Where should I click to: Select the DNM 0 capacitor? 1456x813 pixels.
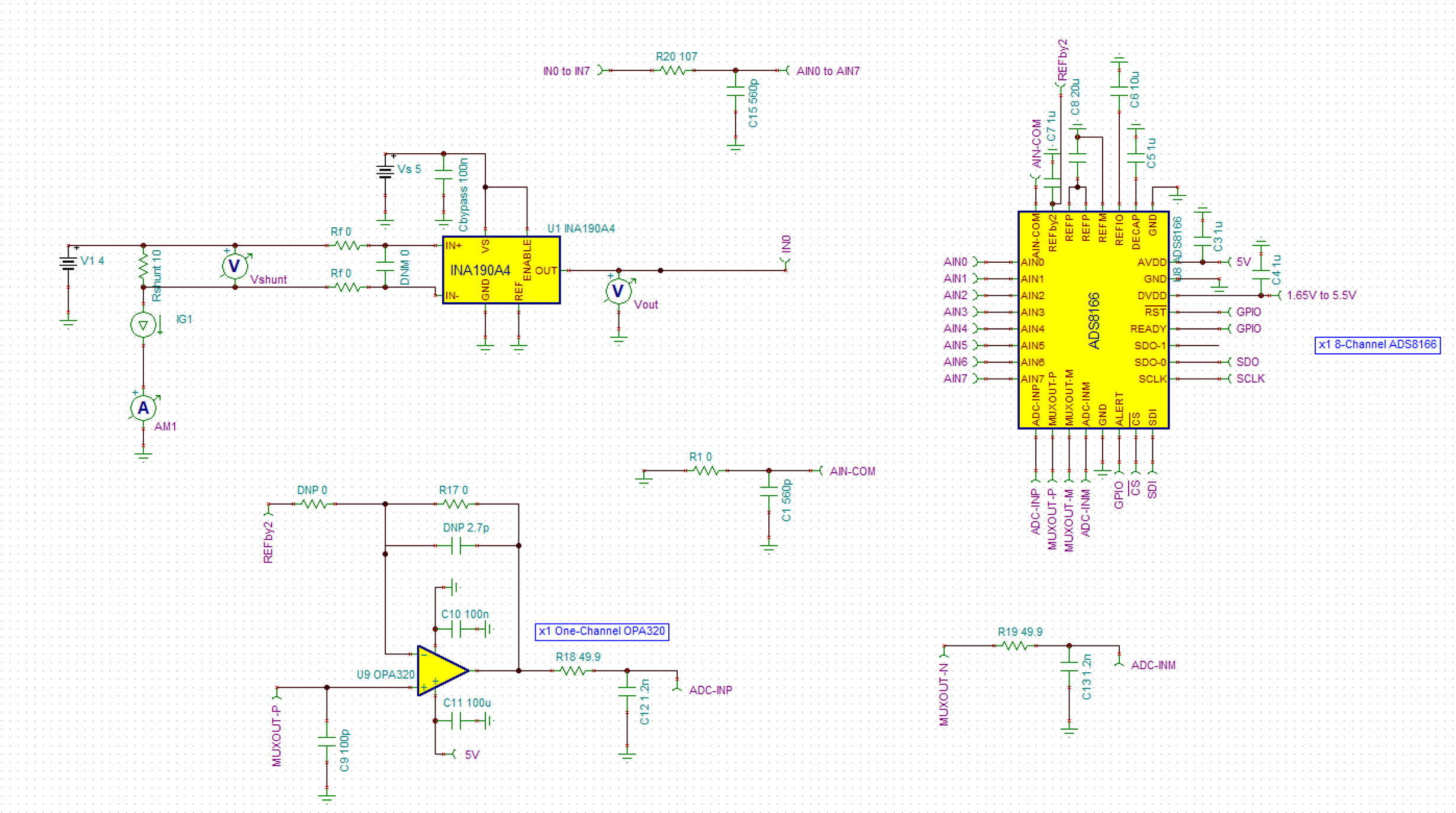click(x=385, y=266)
